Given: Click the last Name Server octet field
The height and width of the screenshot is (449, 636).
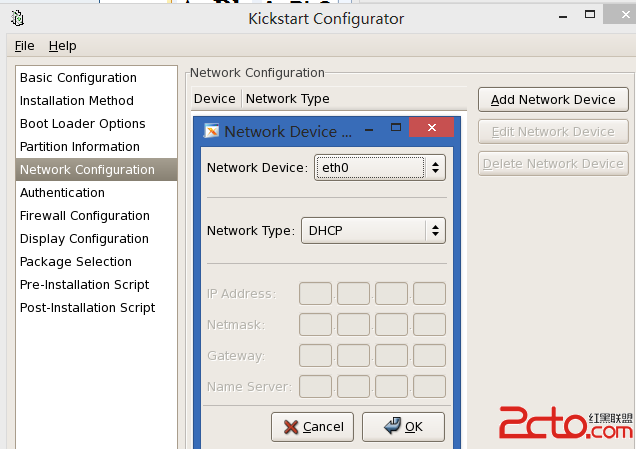Looking at the screenshot, I should coord(429,387).
